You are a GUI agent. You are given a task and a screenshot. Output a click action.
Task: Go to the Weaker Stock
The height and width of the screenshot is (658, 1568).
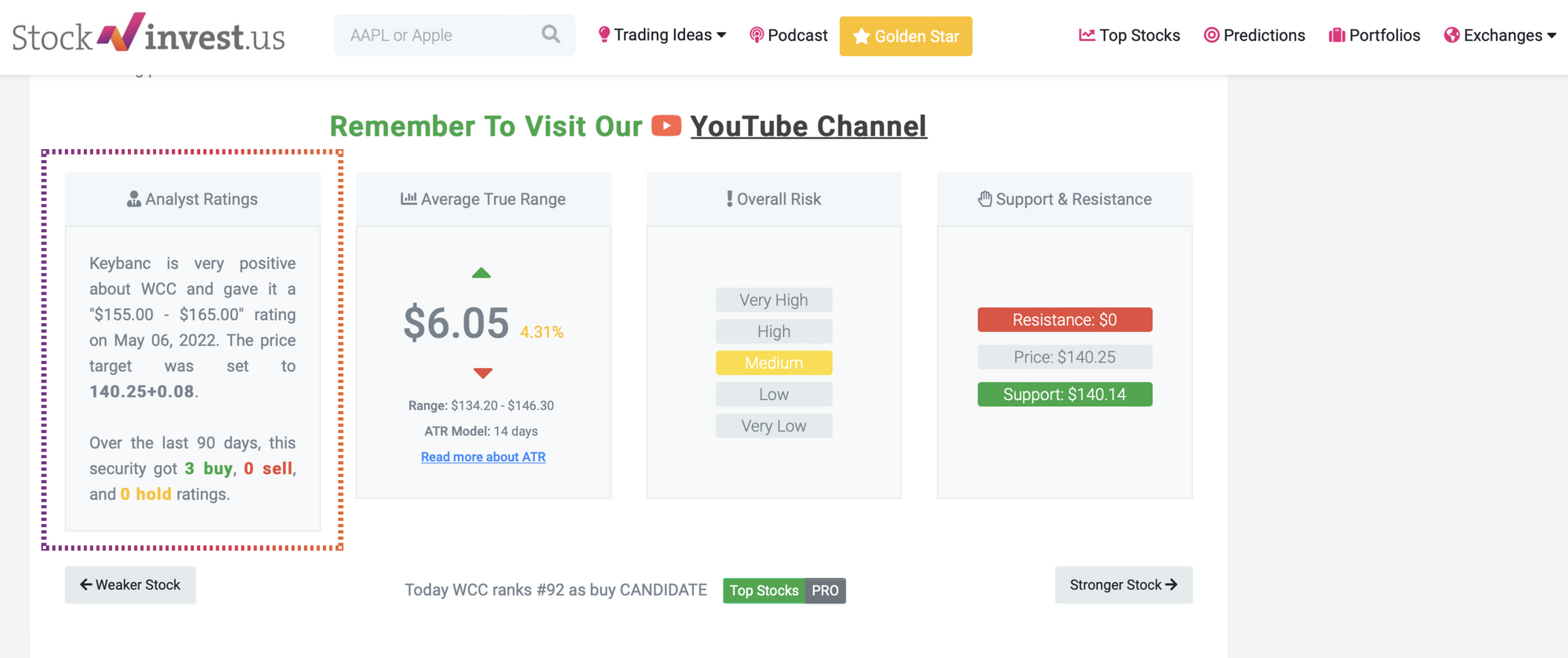click(x=130, y=585)
